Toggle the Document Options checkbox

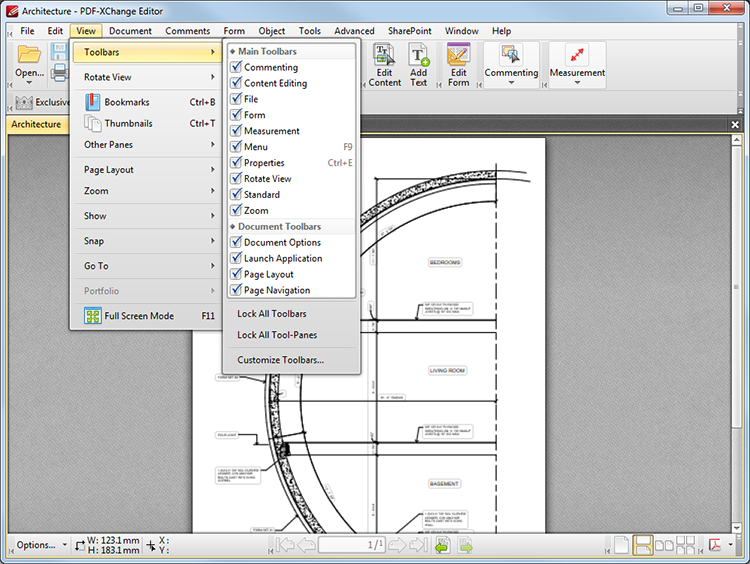click(x=236, y=242)
